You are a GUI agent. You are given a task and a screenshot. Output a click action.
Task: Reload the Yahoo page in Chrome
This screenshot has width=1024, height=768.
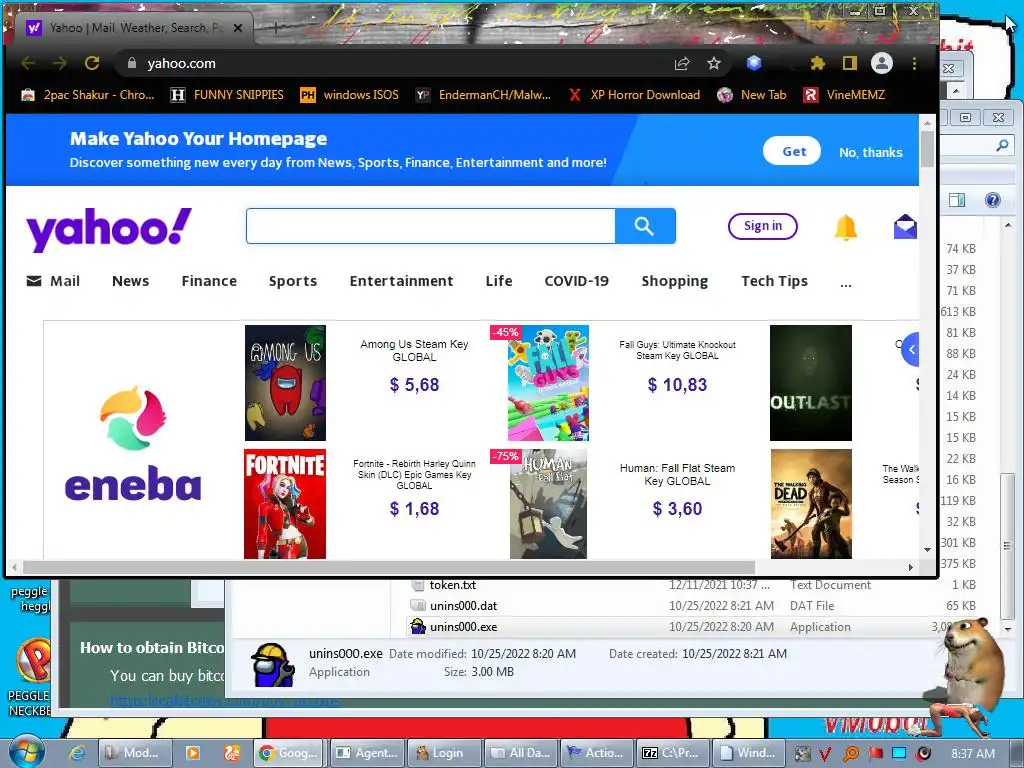[92, 63]
